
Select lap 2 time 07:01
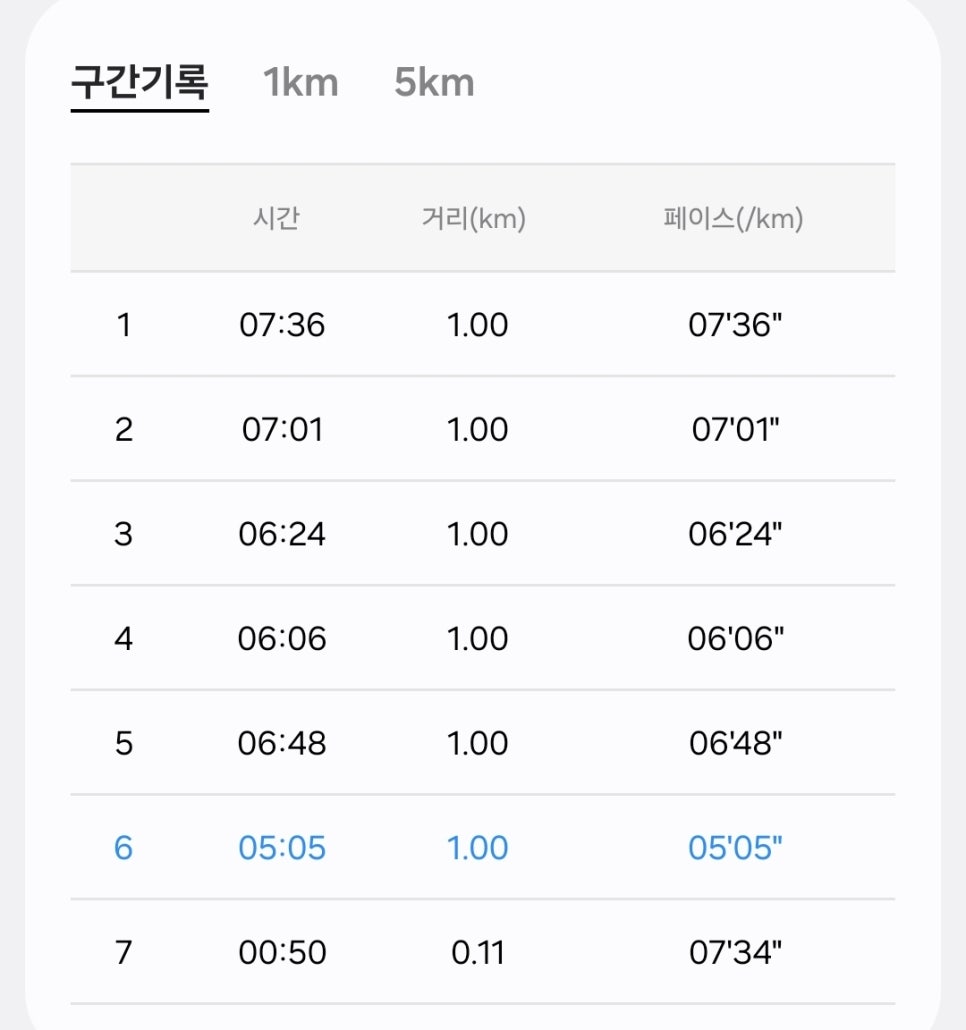point(282,430)
